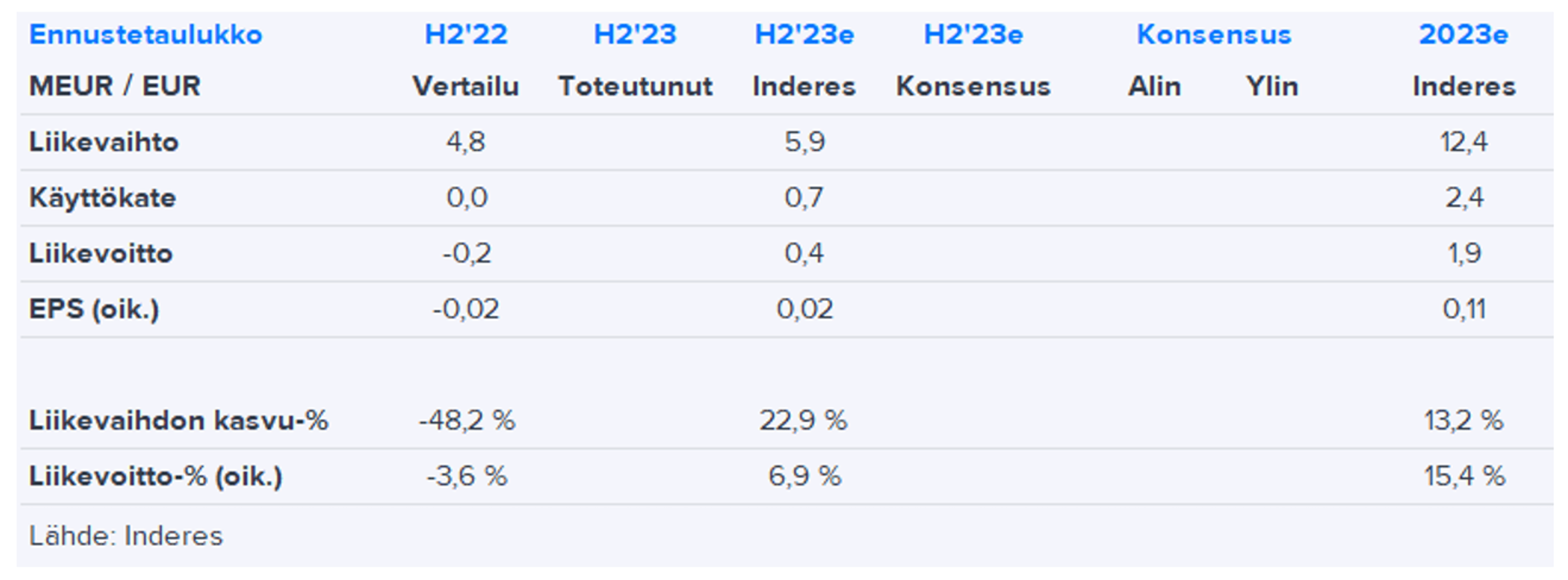The height and width of the screenshot is (580, 1568).
Task: Click the Ennustetaulukko table title
Action: click(145, 35)
